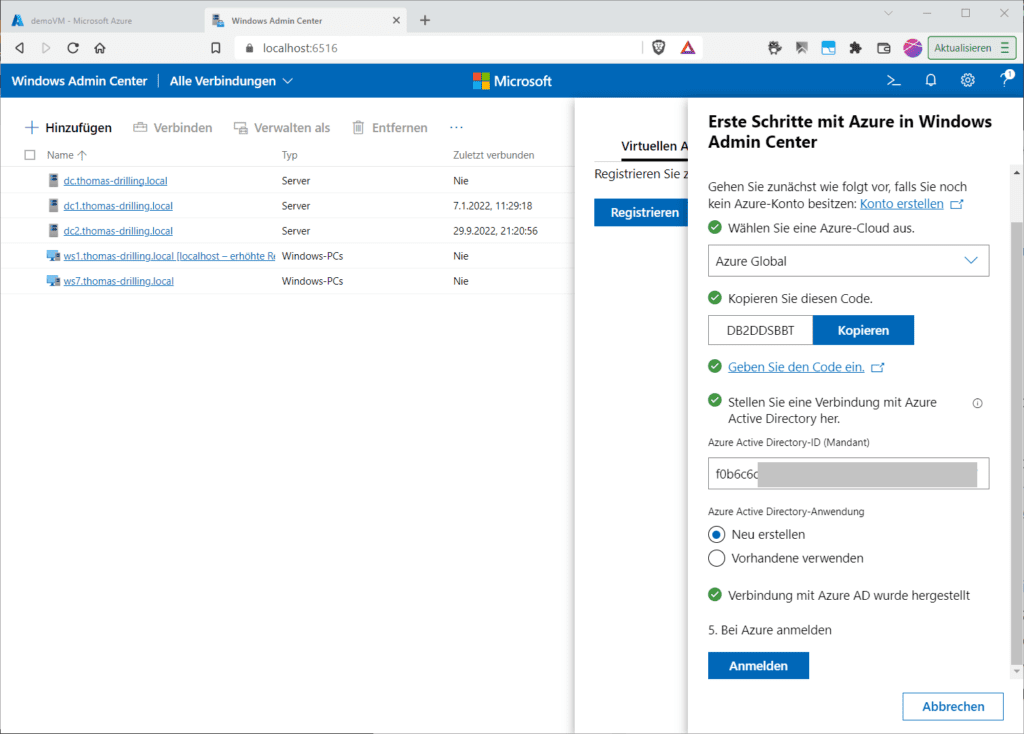Click the Anmelden button
Viewport: 1024px width, 734px height.
coord(758,665)
